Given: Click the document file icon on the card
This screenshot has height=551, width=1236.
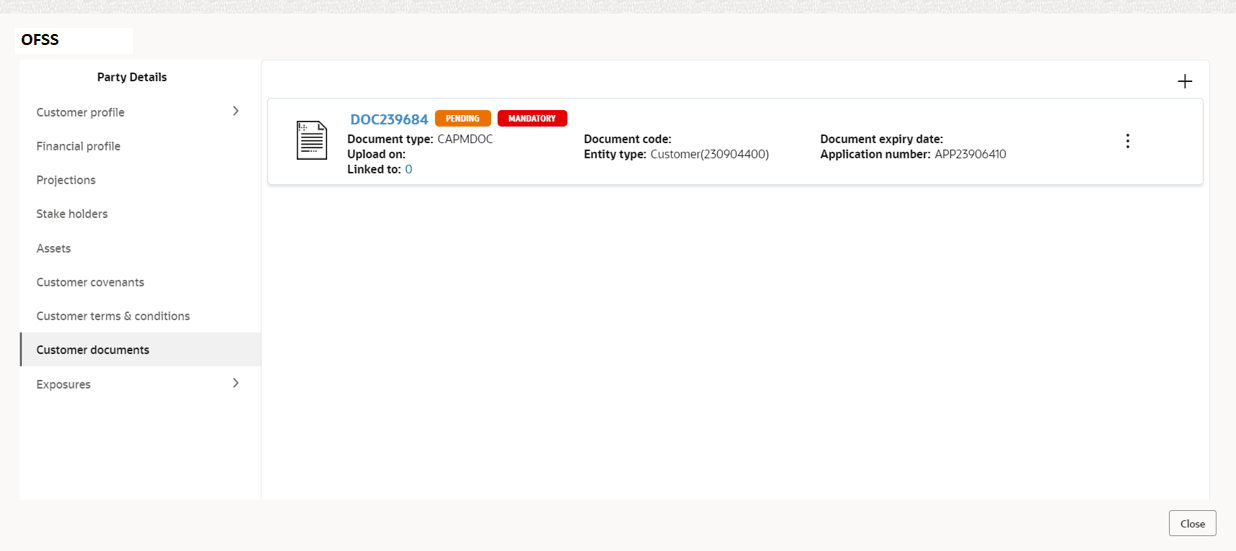Looking at the screenshot, I should (312, 140).
